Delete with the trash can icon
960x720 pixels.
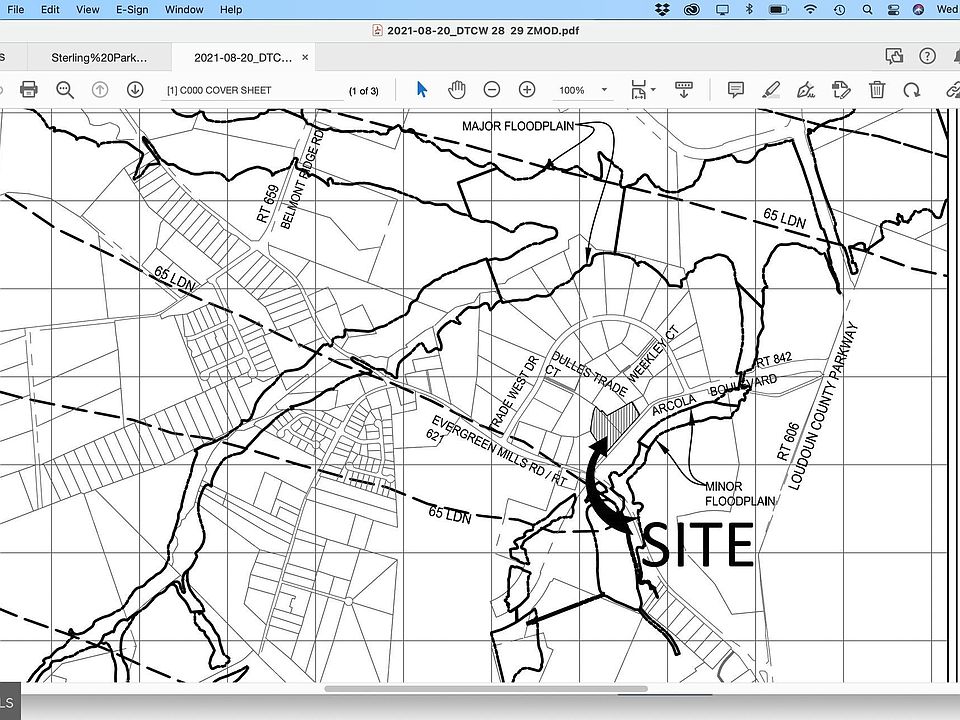(877, 89)
